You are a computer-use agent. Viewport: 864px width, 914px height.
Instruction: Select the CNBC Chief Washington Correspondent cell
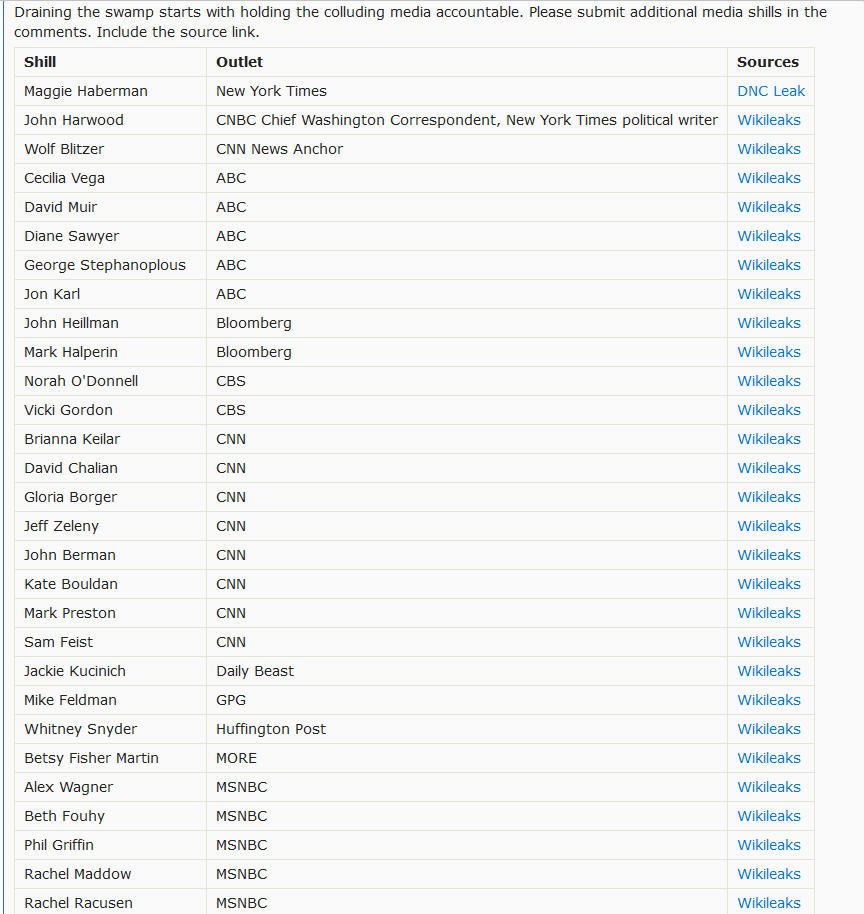click(466, 120)
